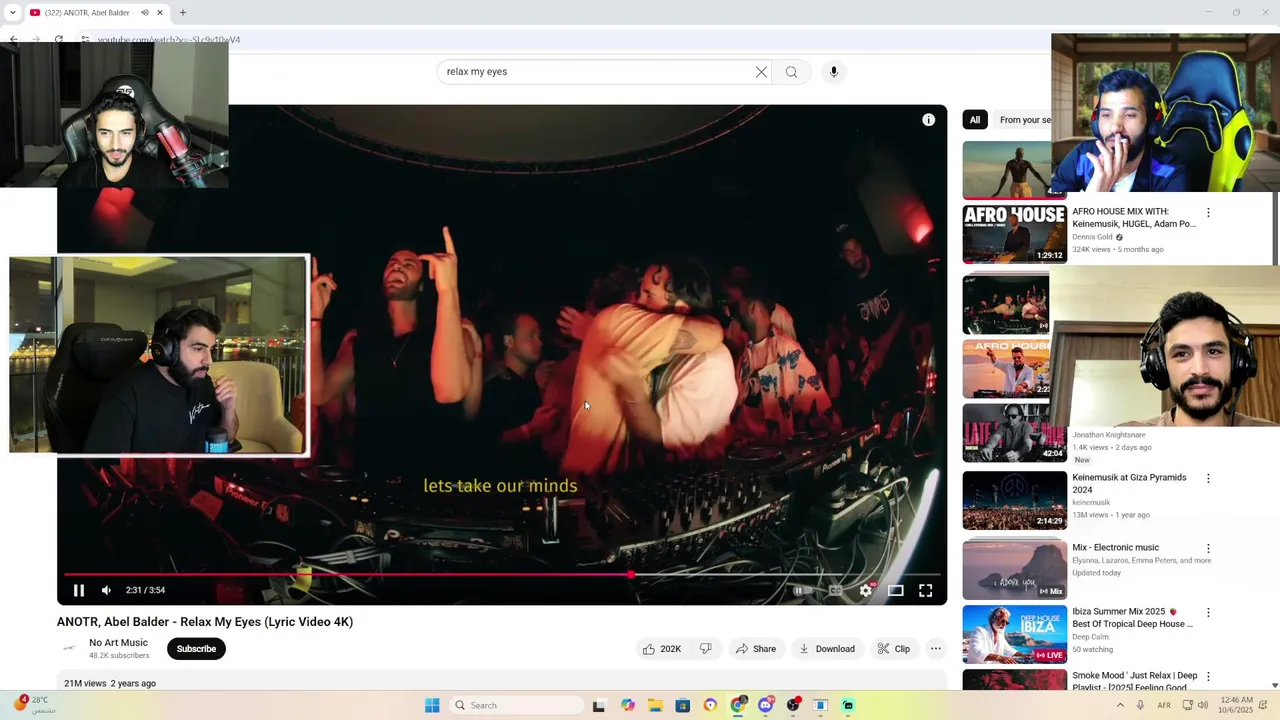Open the video info card icon
The image size is (1280, 720).
click(928, 120)
